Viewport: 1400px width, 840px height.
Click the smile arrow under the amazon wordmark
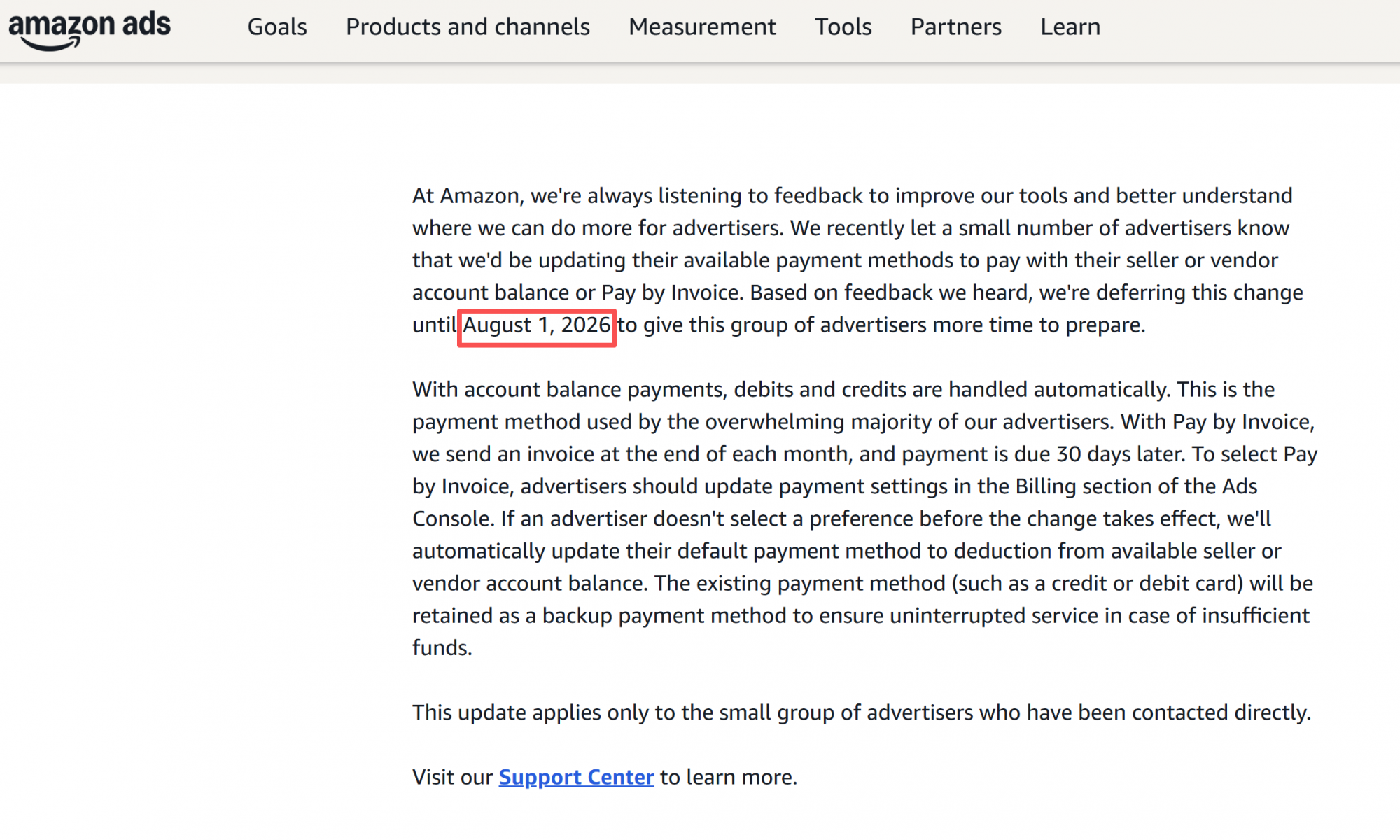[50, 45]
